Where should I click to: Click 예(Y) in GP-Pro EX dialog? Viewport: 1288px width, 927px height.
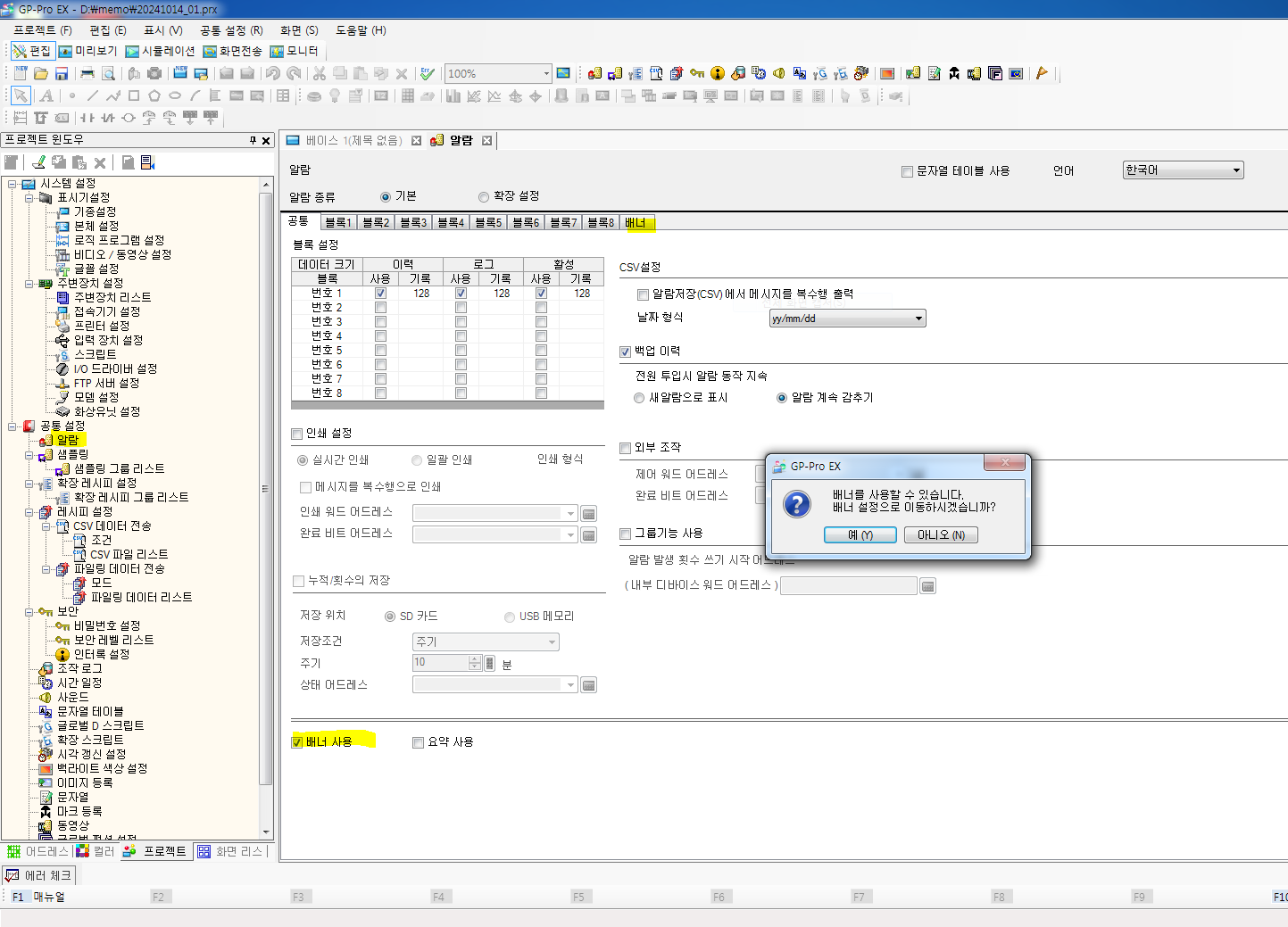pos(860,535)
